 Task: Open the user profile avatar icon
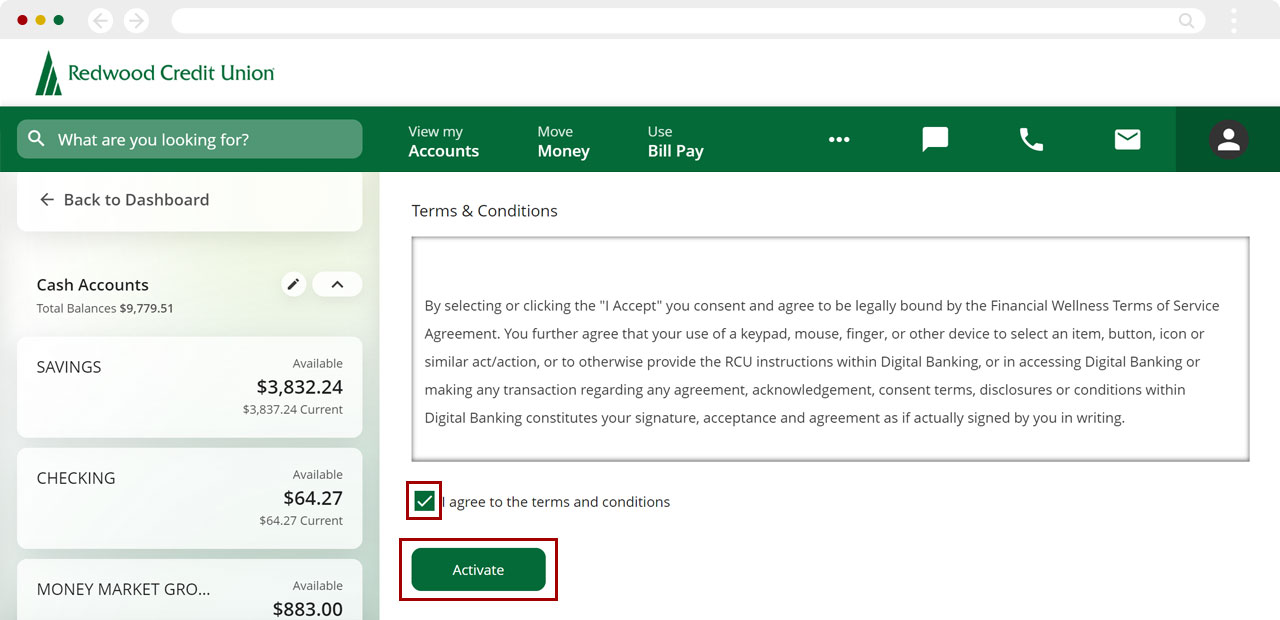pos(1228,140)
